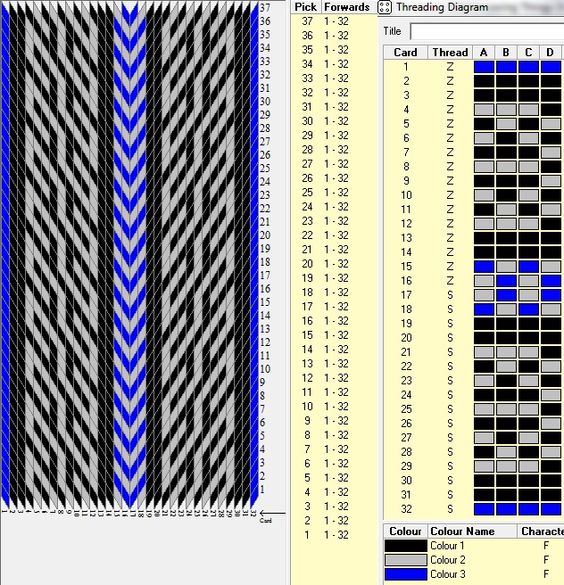Screen dimensions: 564x585
Task: Toggle the Z threading of card 16
Action: (450, 281)
